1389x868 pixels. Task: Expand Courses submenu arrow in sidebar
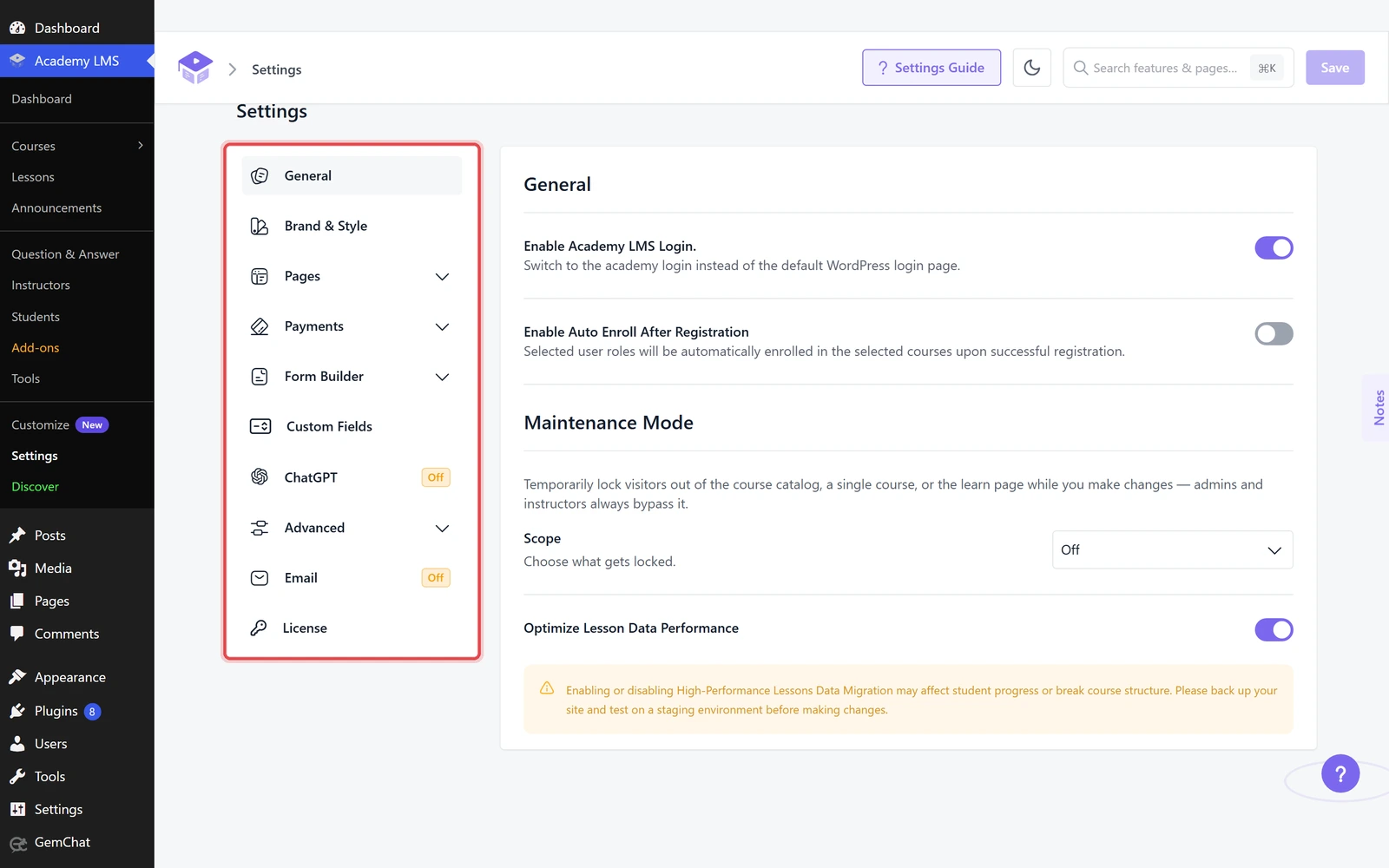click(x=141, y=146)
